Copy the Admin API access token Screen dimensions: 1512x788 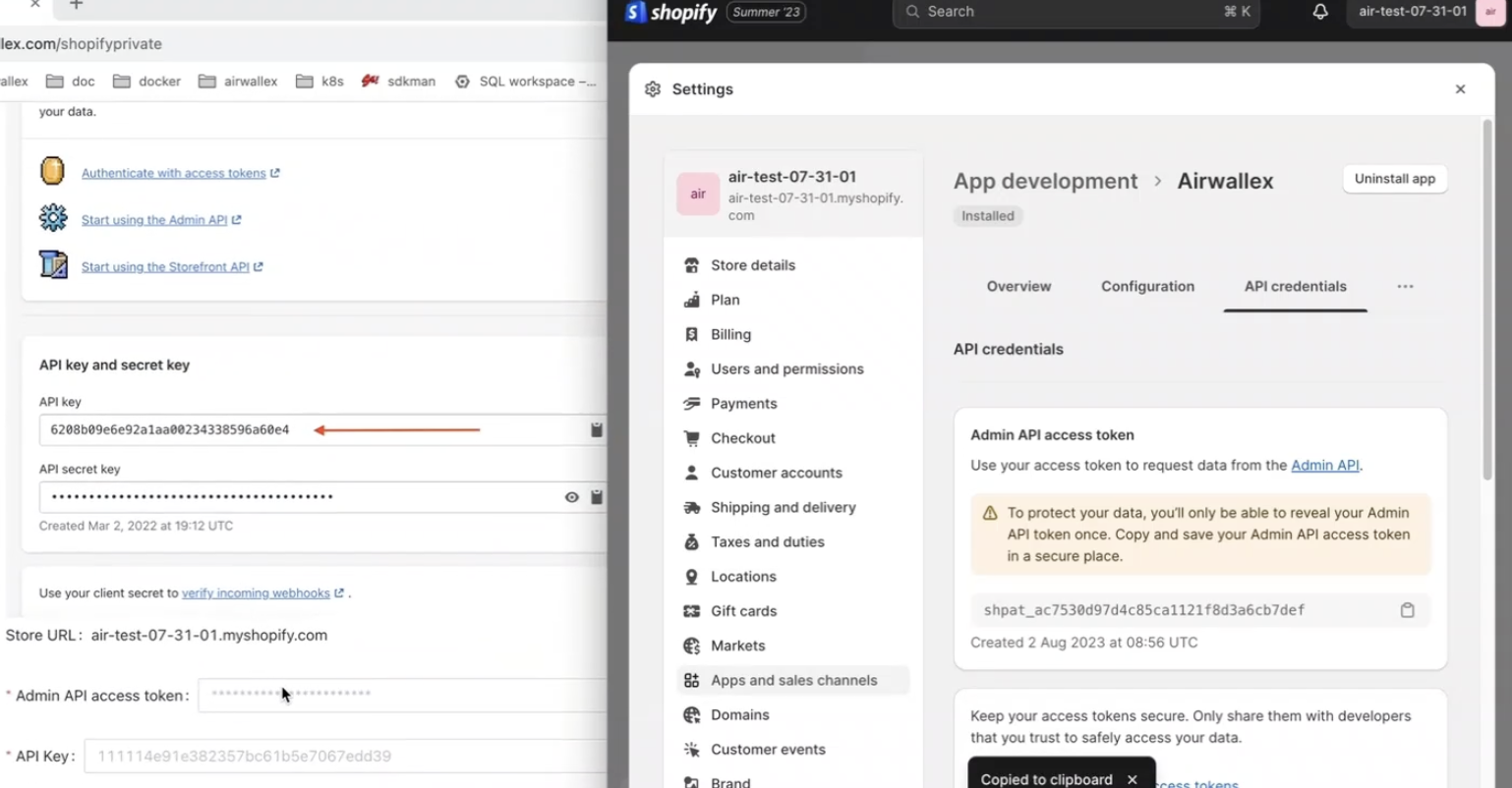(x=1407, y=610)
